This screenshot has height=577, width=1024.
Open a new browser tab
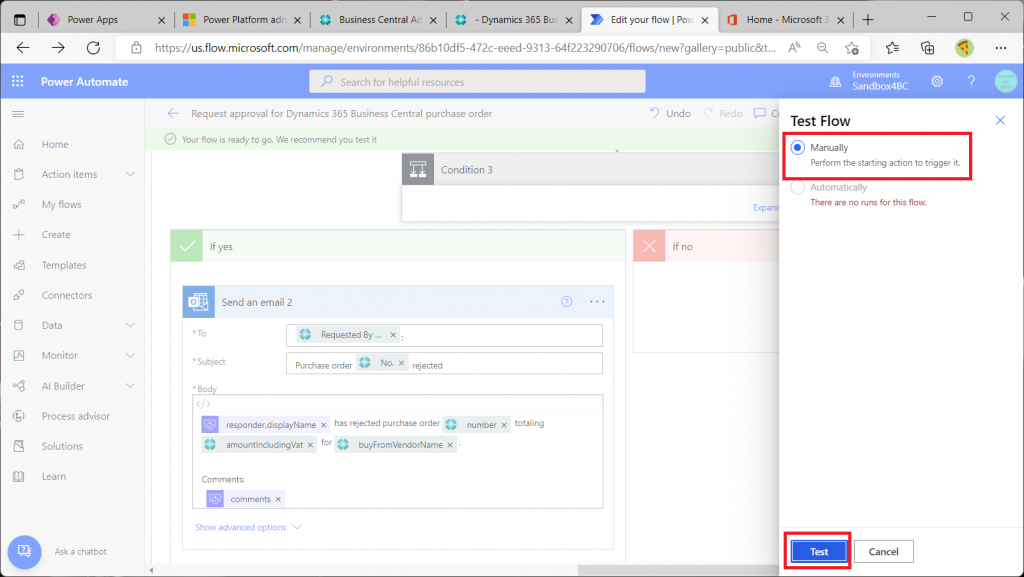click(x=868, y=20)
